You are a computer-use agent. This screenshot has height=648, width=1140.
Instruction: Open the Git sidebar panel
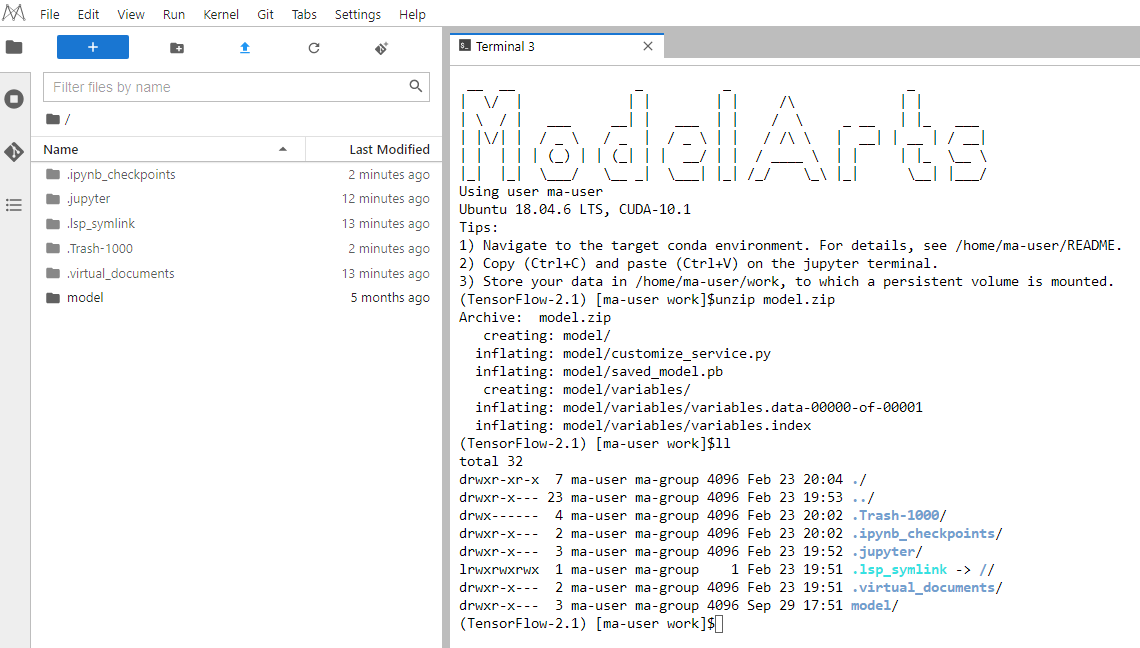(14, 151)
